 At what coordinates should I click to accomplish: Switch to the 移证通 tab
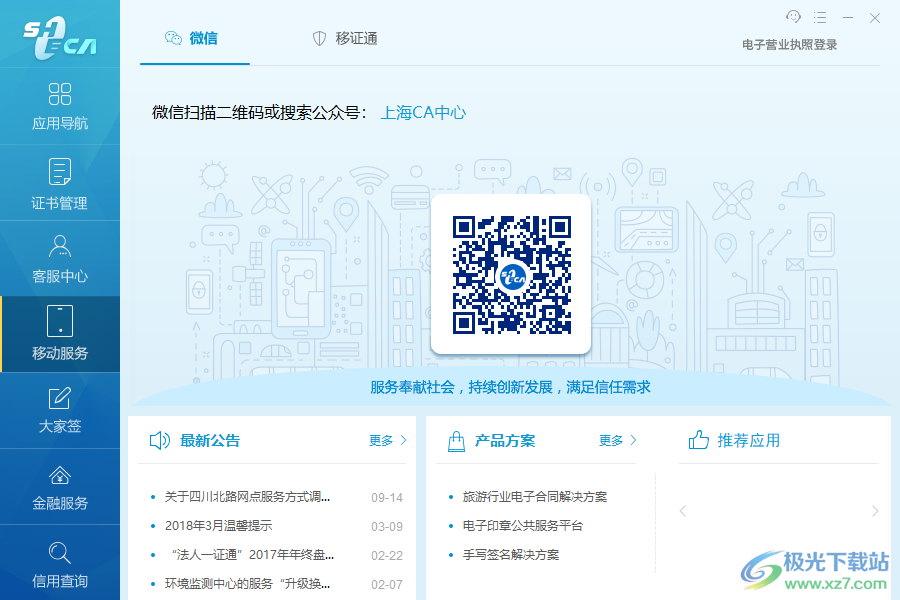[345, 38]
